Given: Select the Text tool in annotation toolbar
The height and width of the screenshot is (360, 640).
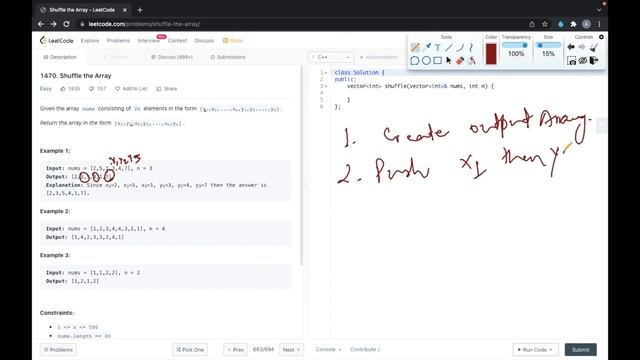Looking at the screenshot, I should [x=438, y=48].
